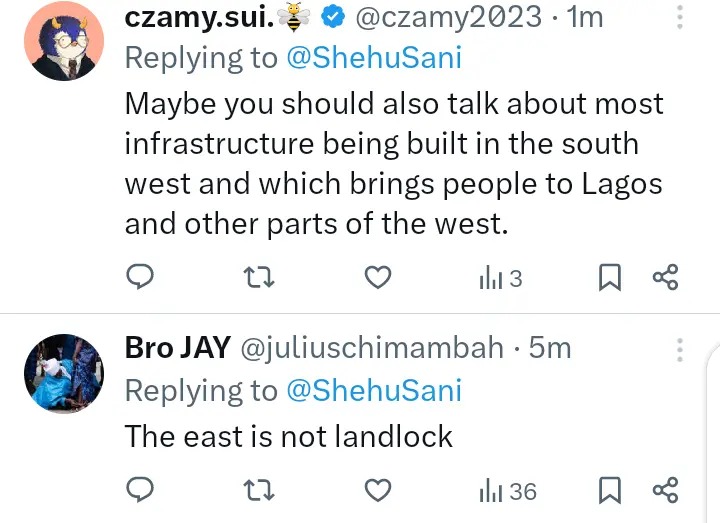Reply to Bro JAY's tweet

141,490
